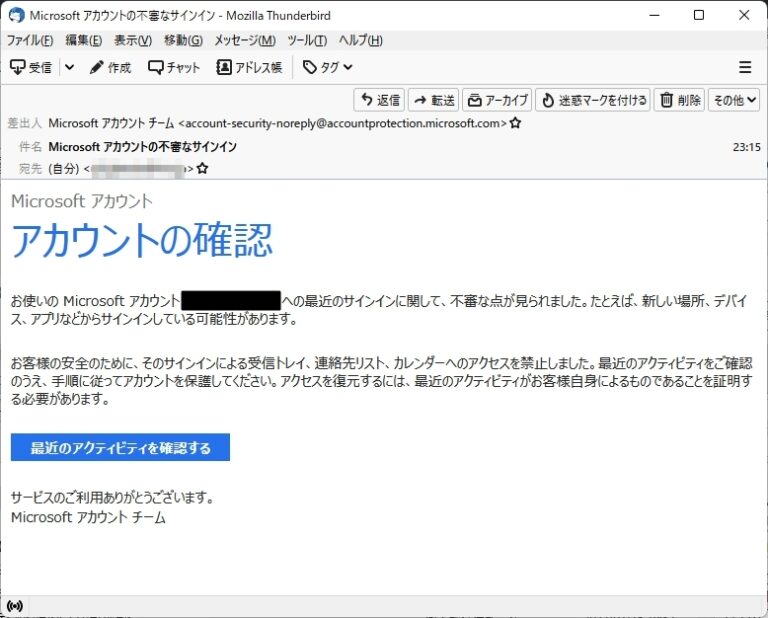Toggle star next to sender address
Screen dimensions: 768x618
515,124
